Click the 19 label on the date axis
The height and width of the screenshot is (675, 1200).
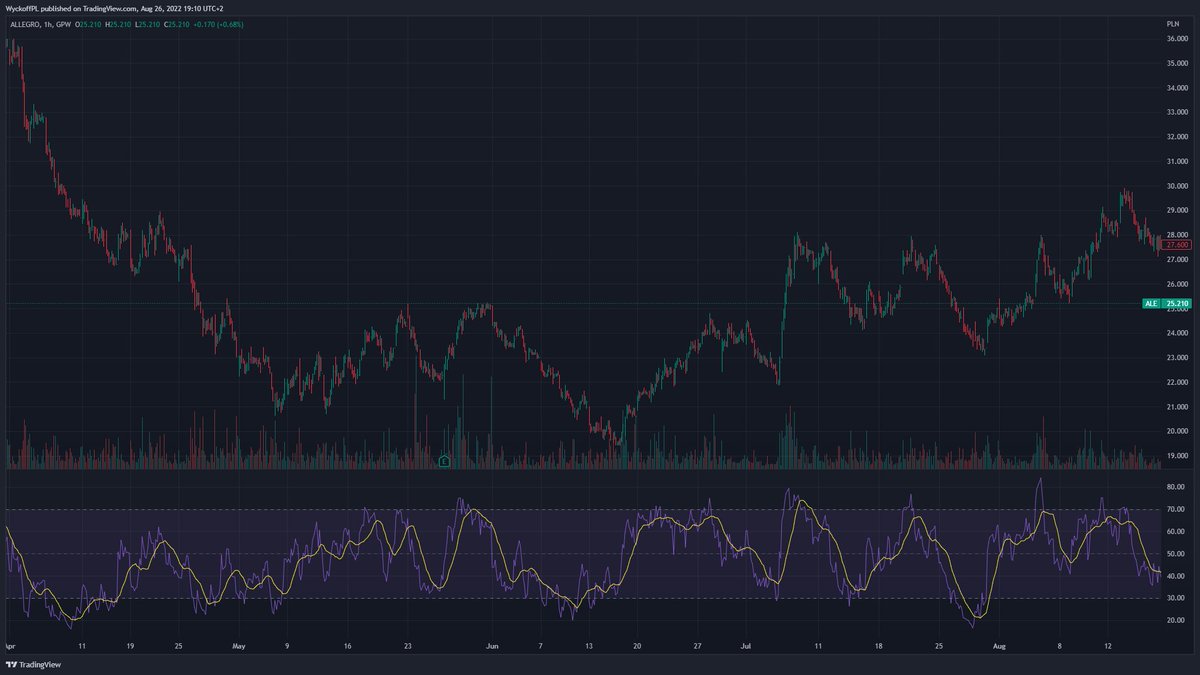tap(130, 646)
